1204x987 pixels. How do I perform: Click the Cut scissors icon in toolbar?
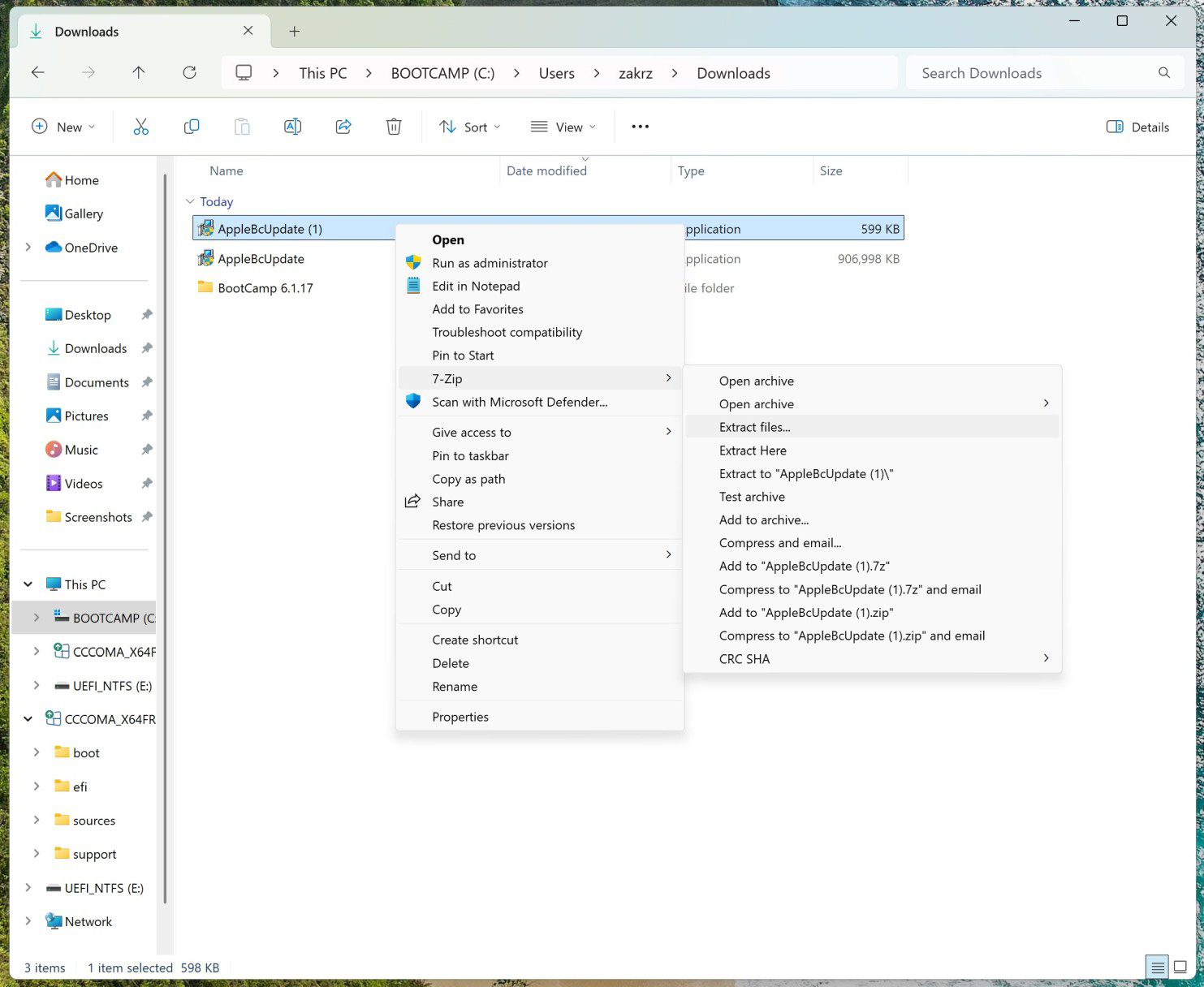tap(140, 127)
